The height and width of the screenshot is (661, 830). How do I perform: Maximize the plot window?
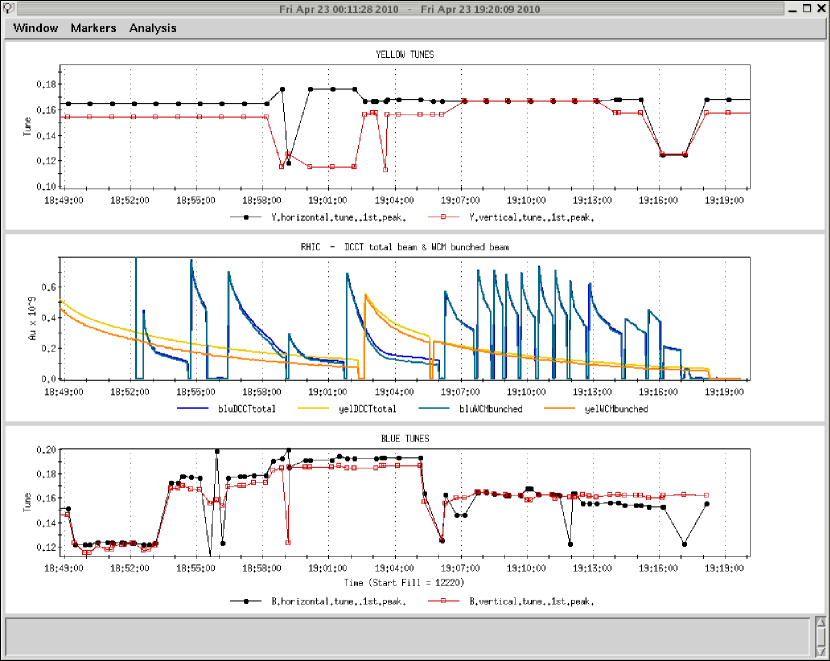(x=806, y=8)
